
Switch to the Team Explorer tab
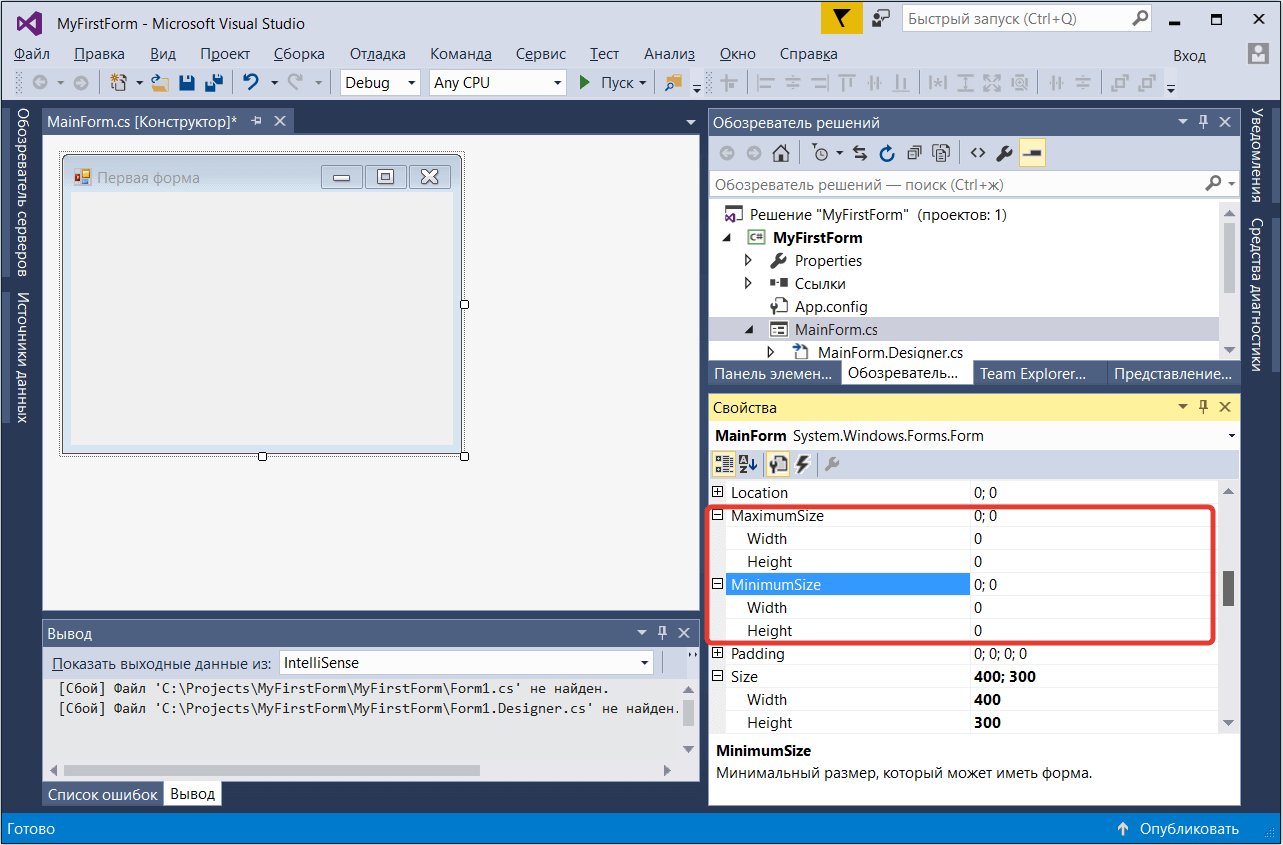click(x=1032, y=374)
